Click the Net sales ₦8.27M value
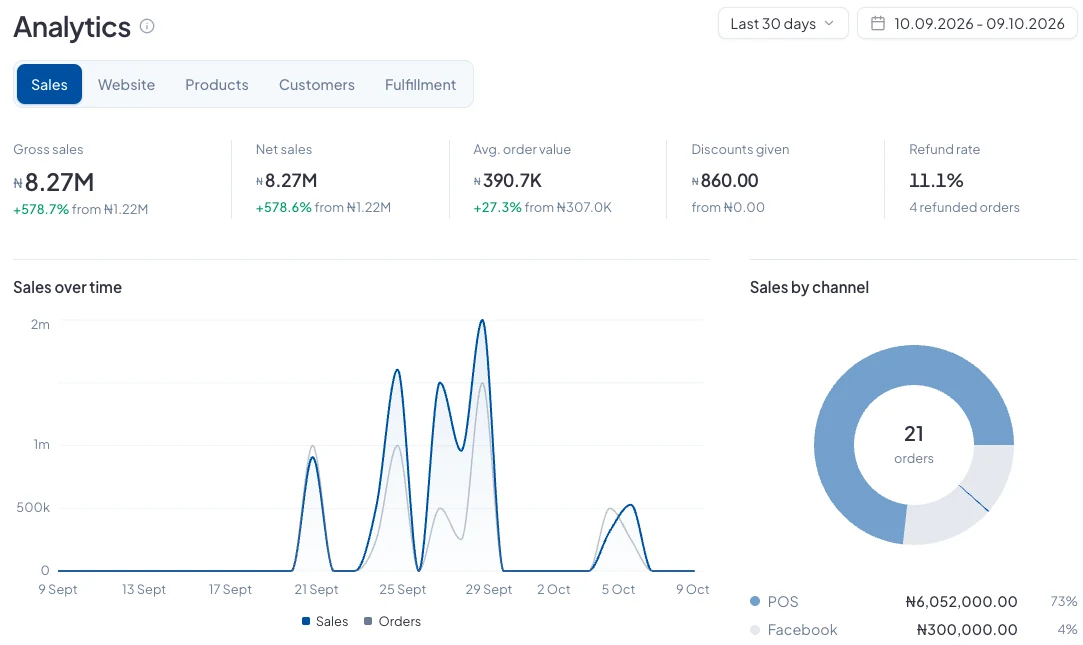The height and width of the screenshot is (645, 1083). pyautogui.click(x=287, y=181)
